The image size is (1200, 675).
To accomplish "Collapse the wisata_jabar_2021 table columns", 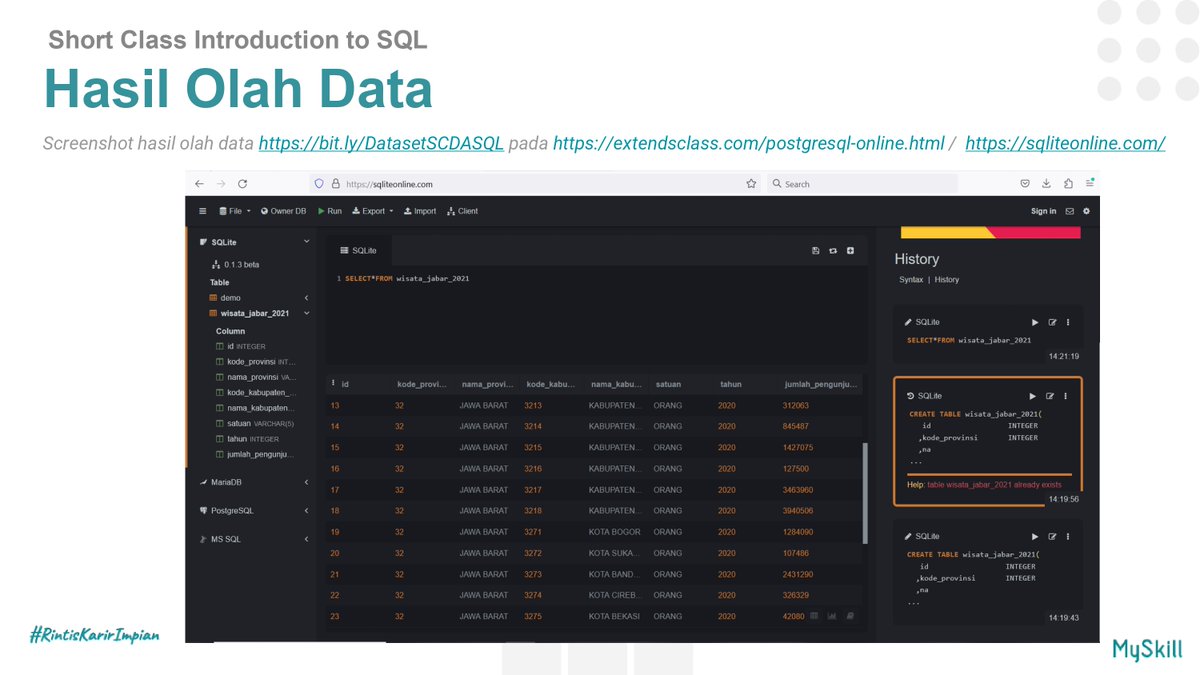I will (x=307, y=313).
